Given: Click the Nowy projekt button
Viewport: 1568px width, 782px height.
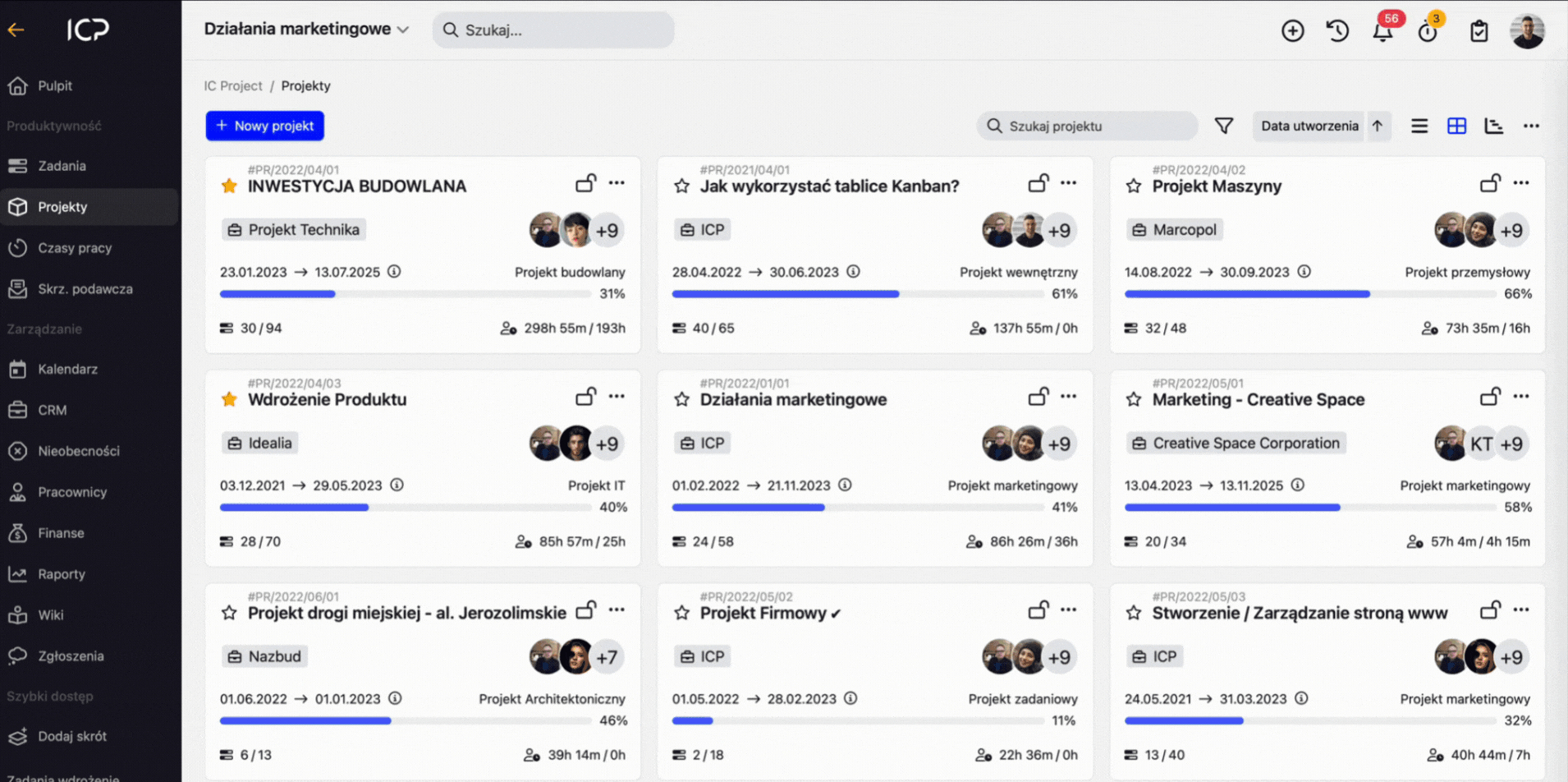Looking at the screenshot, I should 264,126.
